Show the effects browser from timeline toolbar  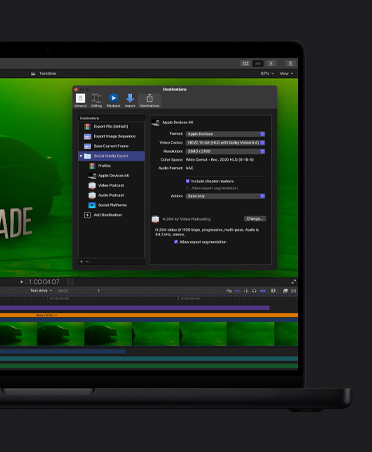[286, 291]
